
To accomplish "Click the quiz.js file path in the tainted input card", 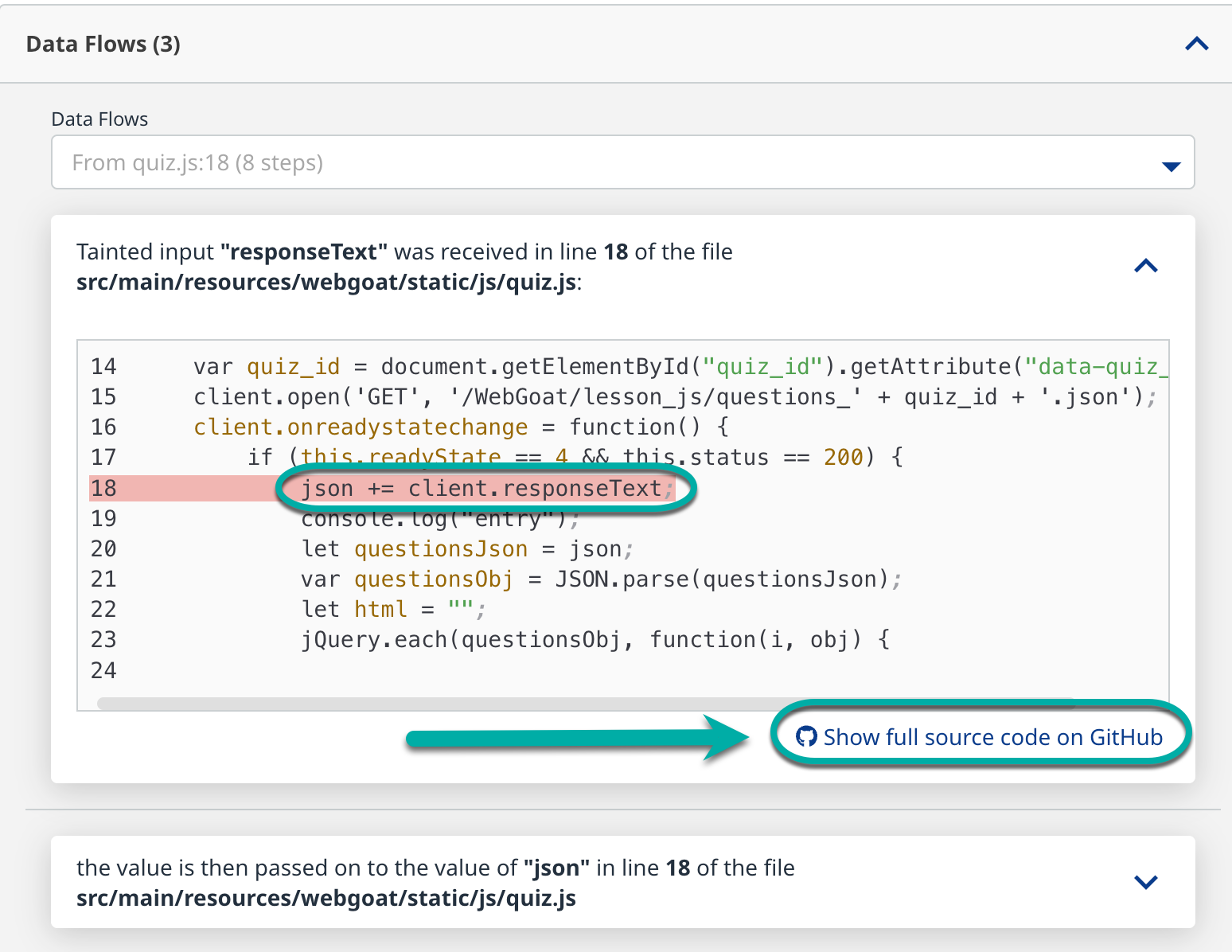I will 326,283.
